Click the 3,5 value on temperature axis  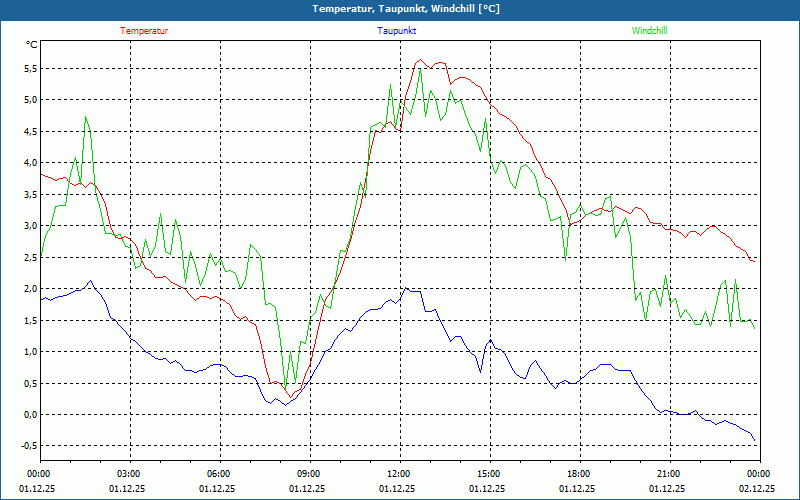click(28, 194)
